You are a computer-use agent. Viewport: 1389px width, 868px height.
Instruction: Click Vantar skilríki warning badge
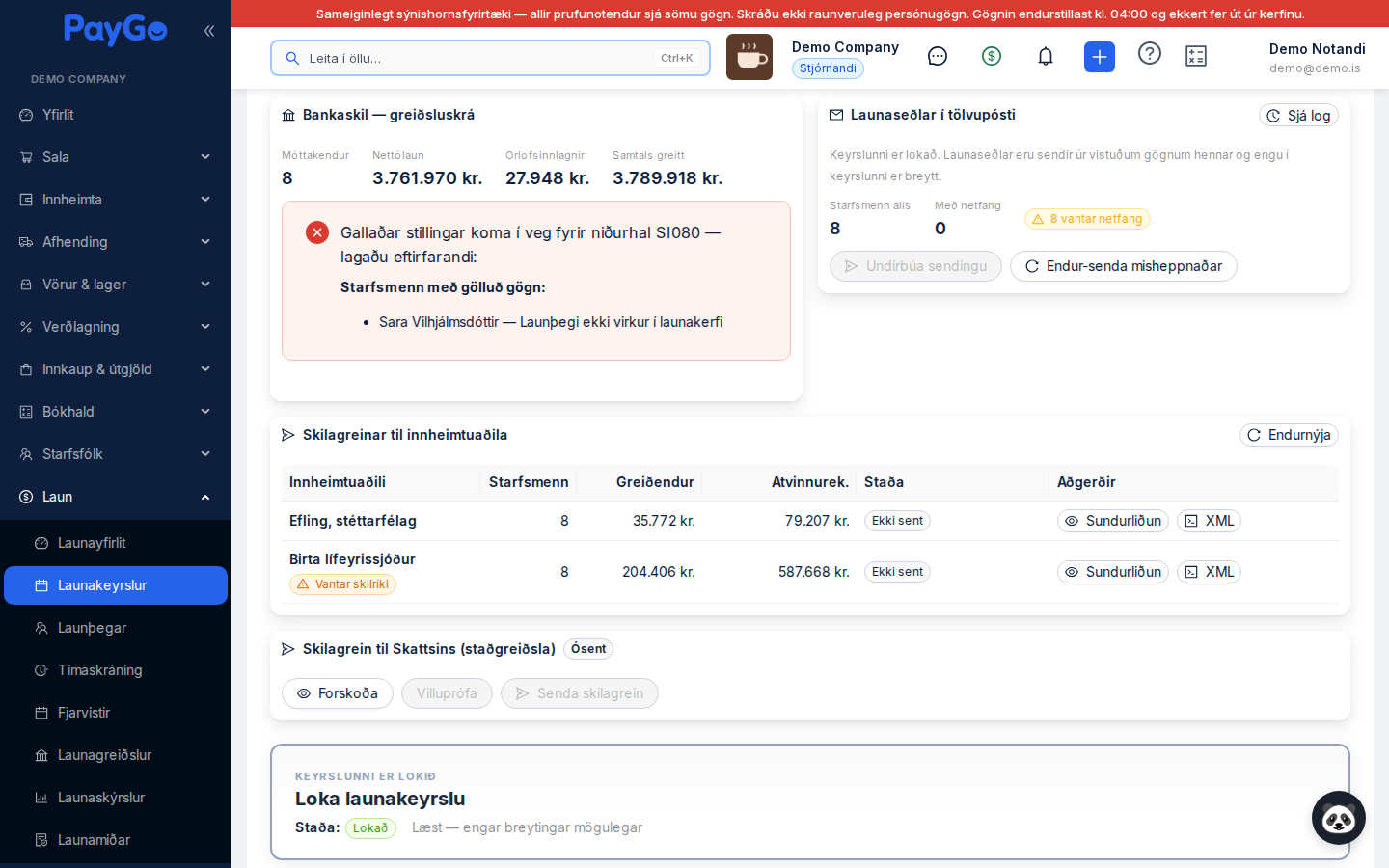[342, 584]
